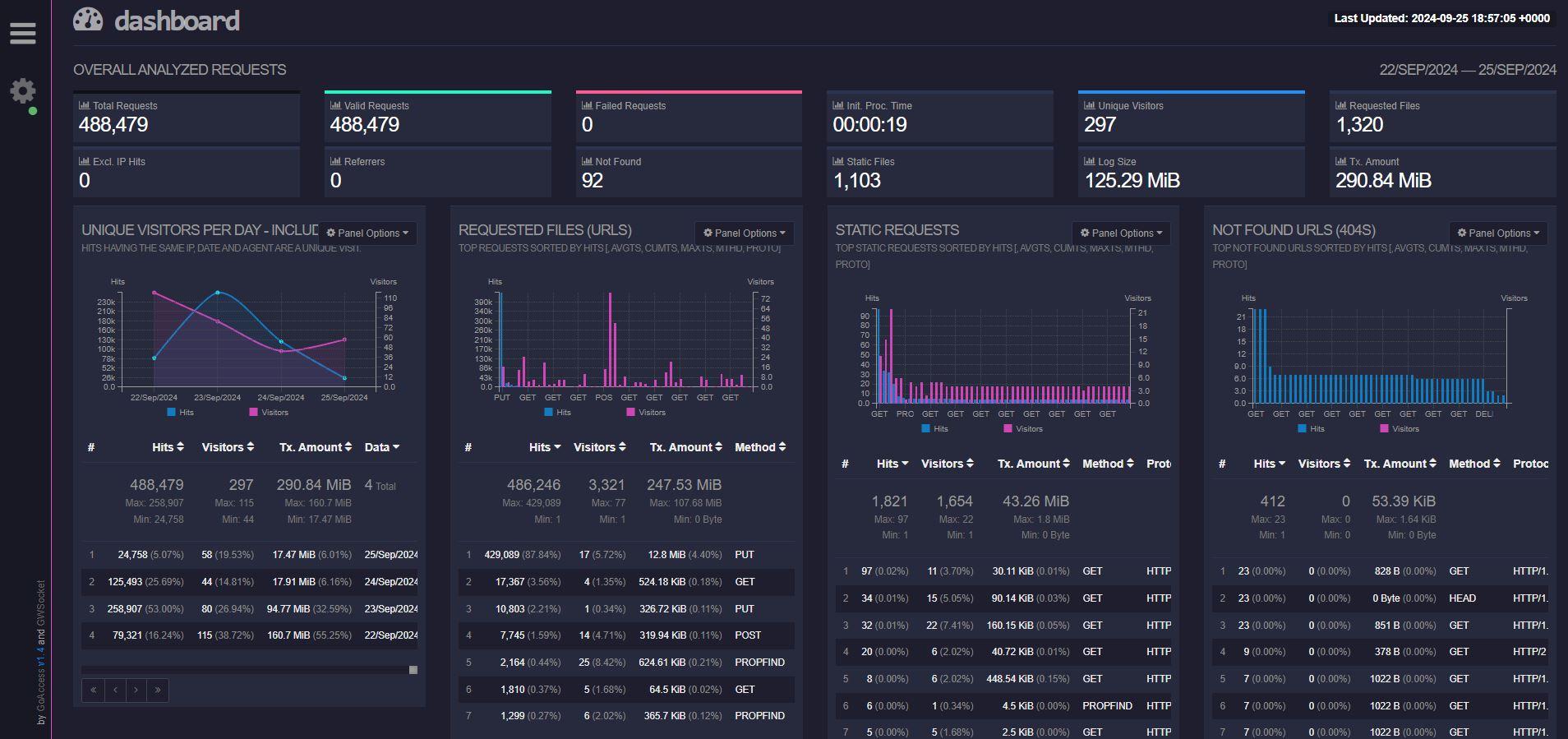The width and height of the screenshot is (1568, 739).
Task: Click the dashboard gauge icon
Action: [88, 20]
